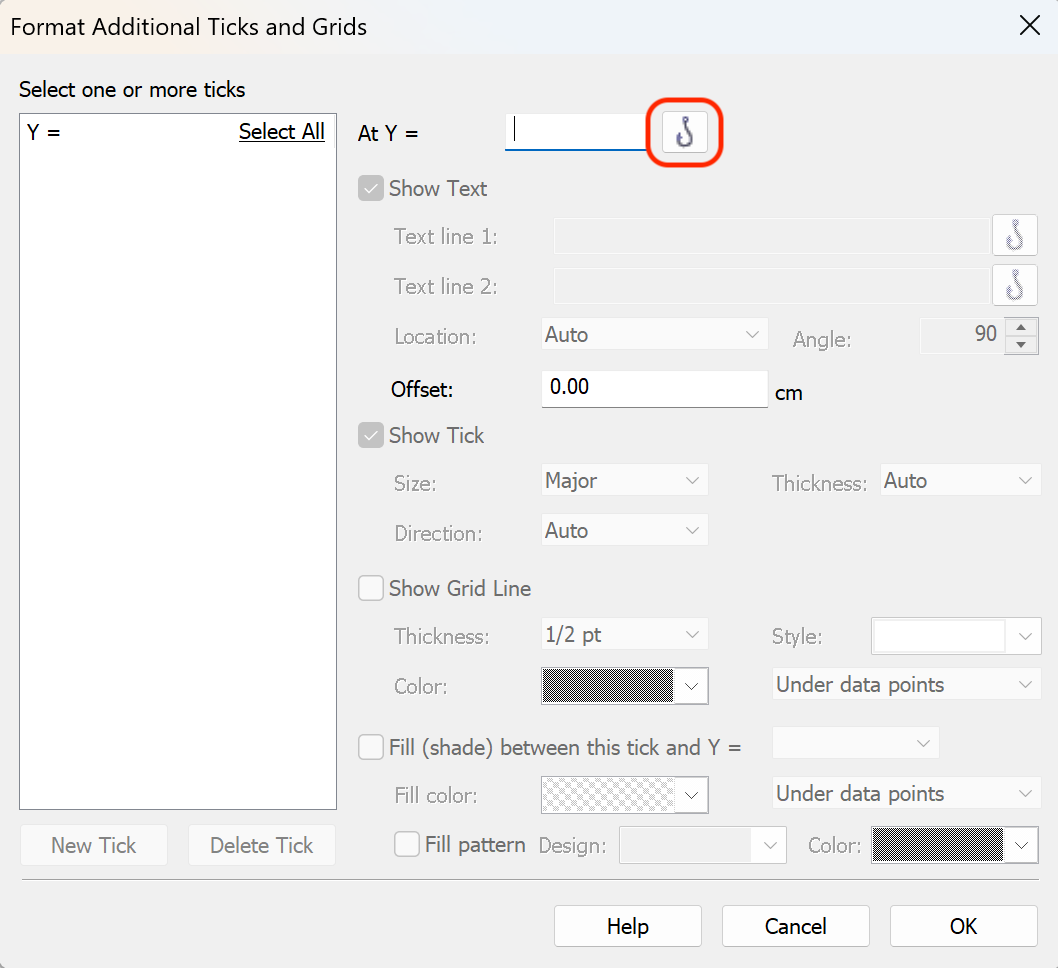Toggle the Show Tick checkbox
Screen dimensions: 1058x968
click(x=371, y=436)
